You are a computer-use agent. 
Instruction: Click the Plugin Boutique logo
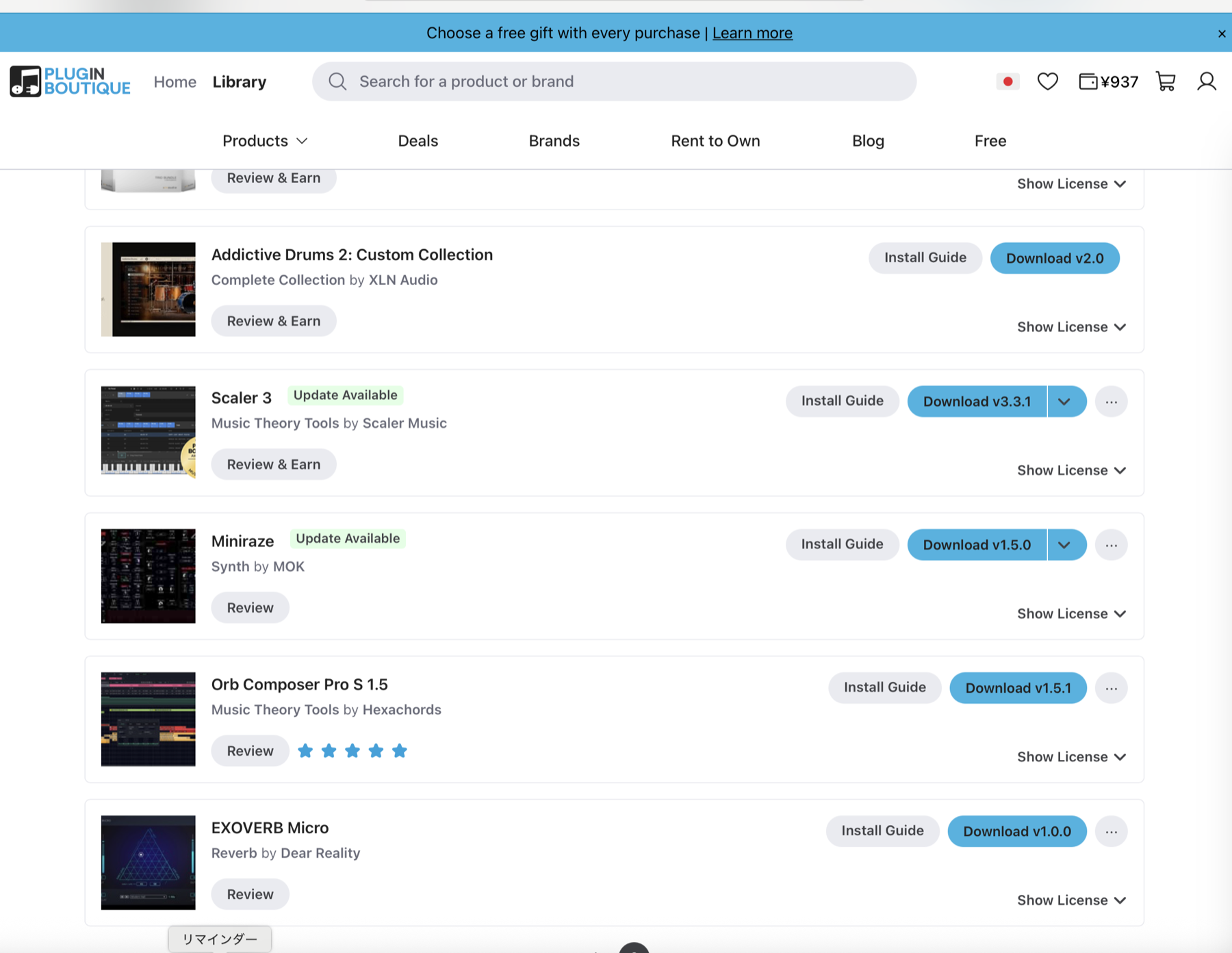pos(70,81)
